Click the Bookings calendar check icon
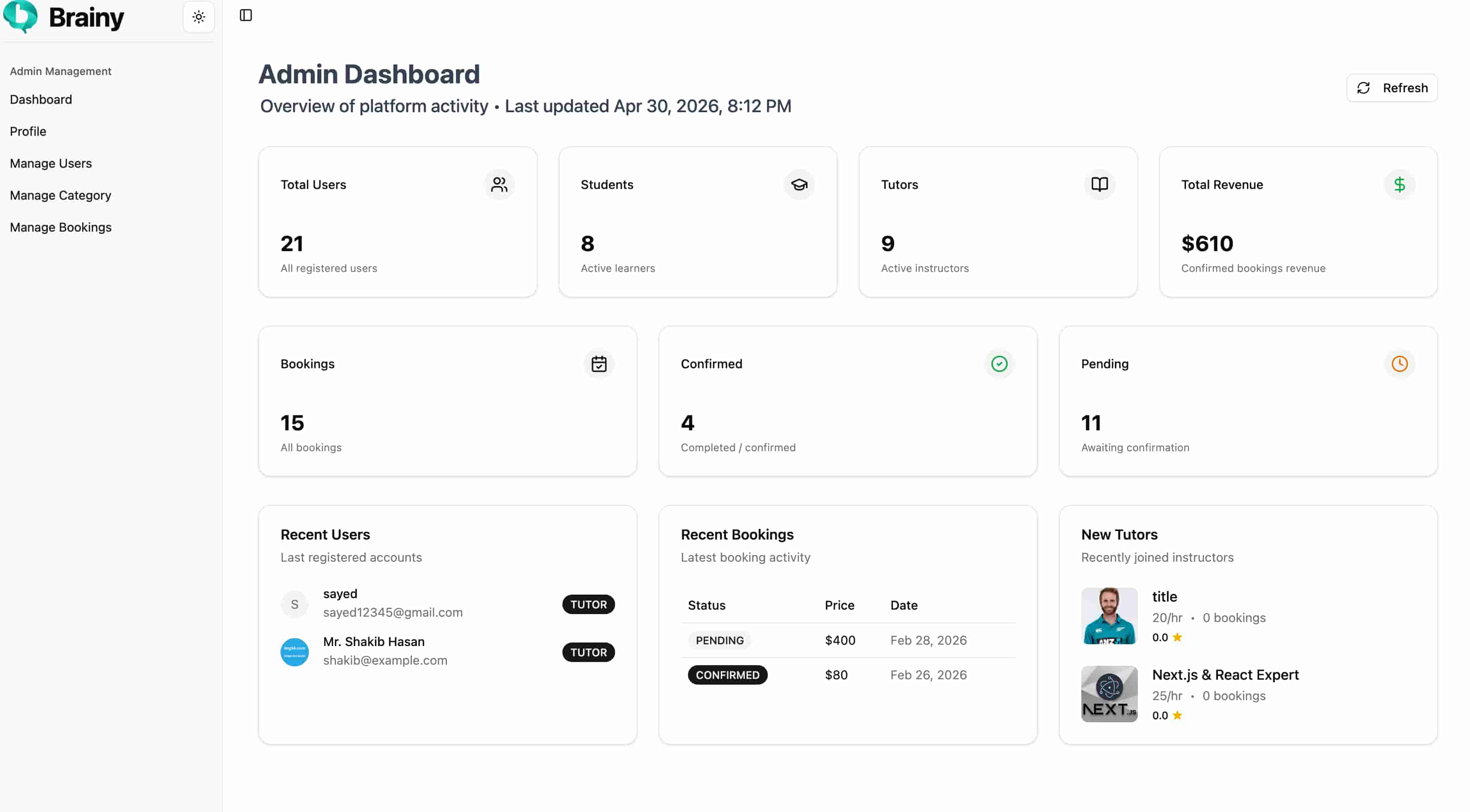Image resolution: width=1470 pixels, height=812 pixels. pyautogui.click(x=599, y=363)
